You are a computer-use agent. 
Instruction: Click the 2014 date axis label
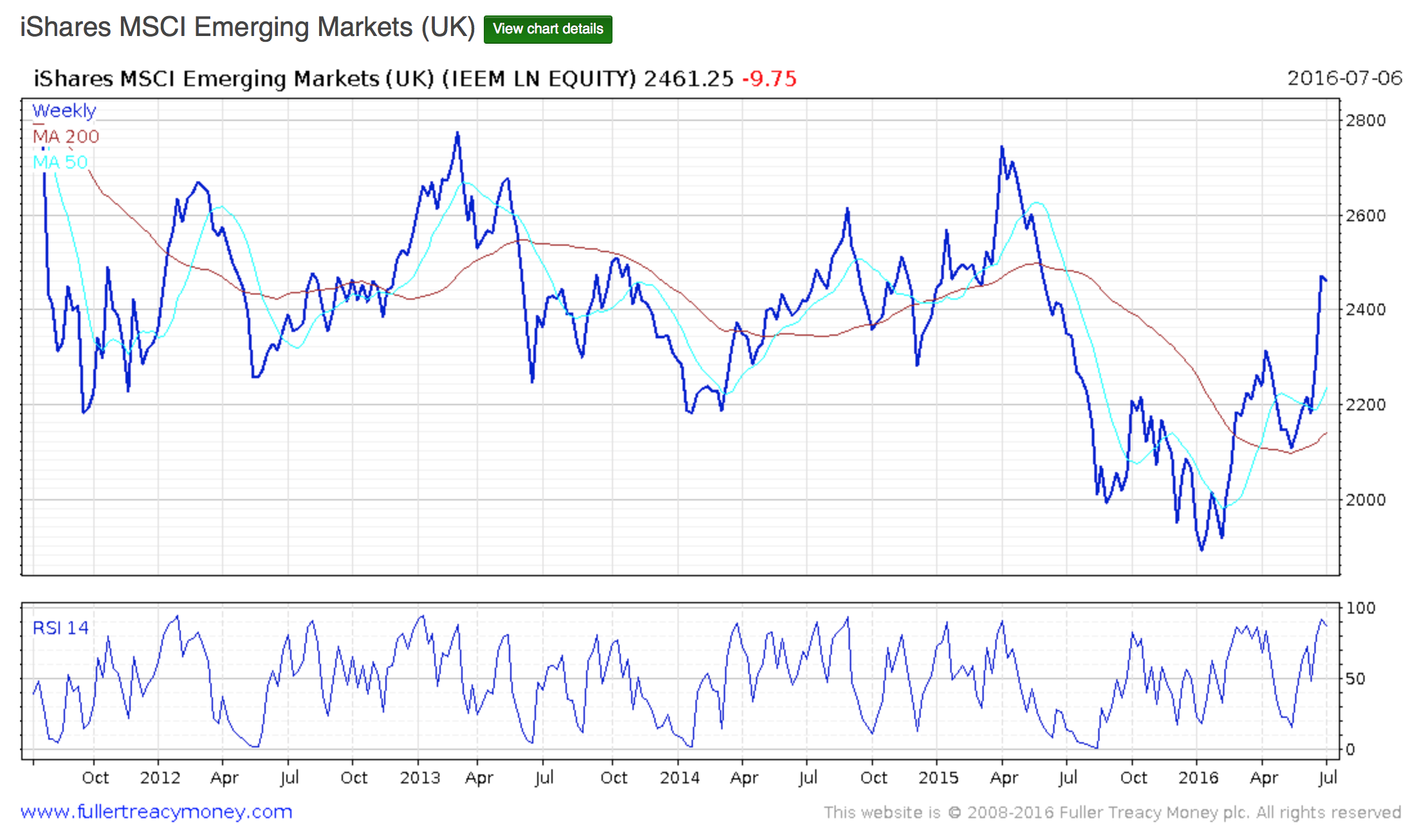click(x=679, y=778)
